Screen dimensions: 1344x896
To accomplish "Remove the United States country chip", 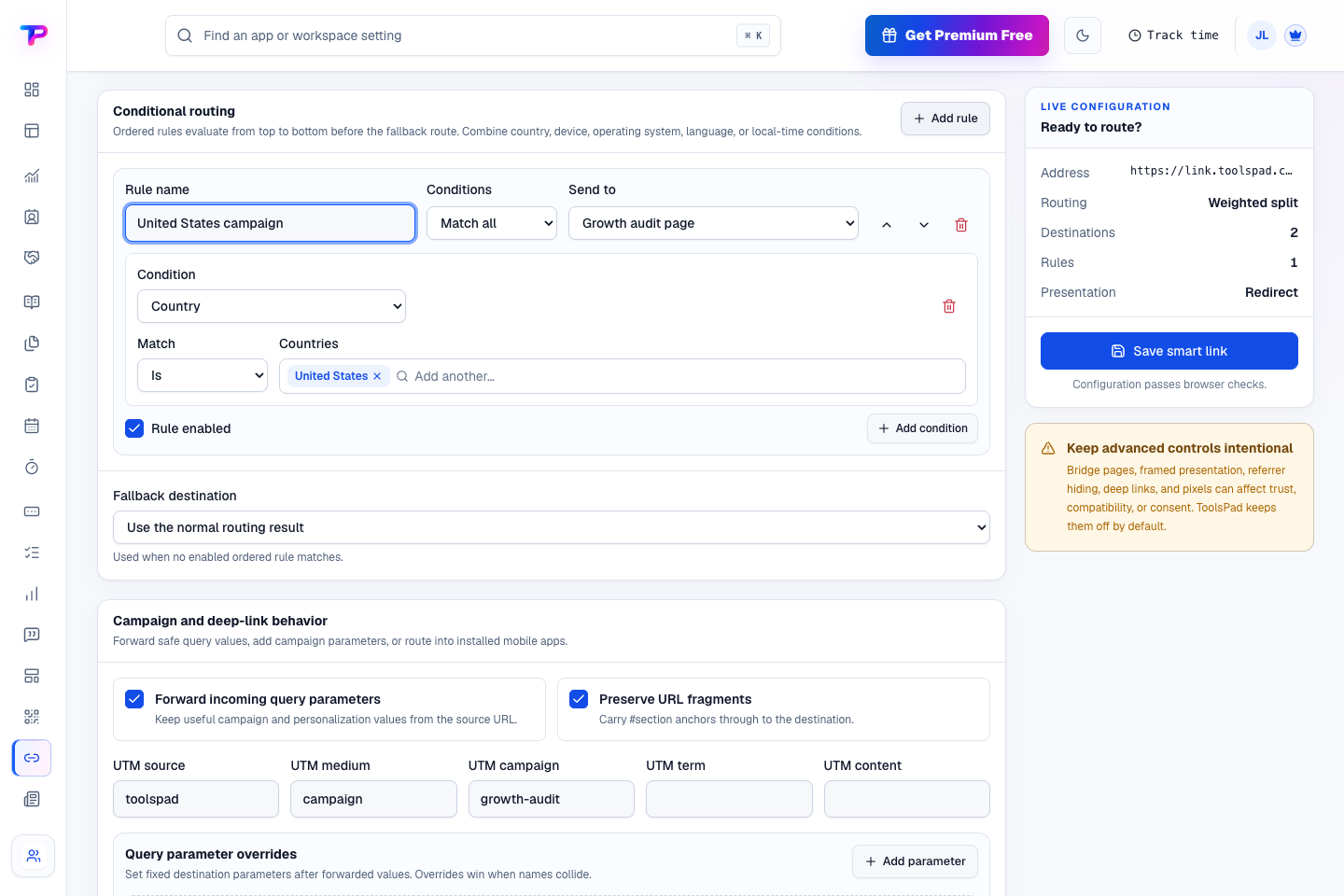I will point(377,376).
